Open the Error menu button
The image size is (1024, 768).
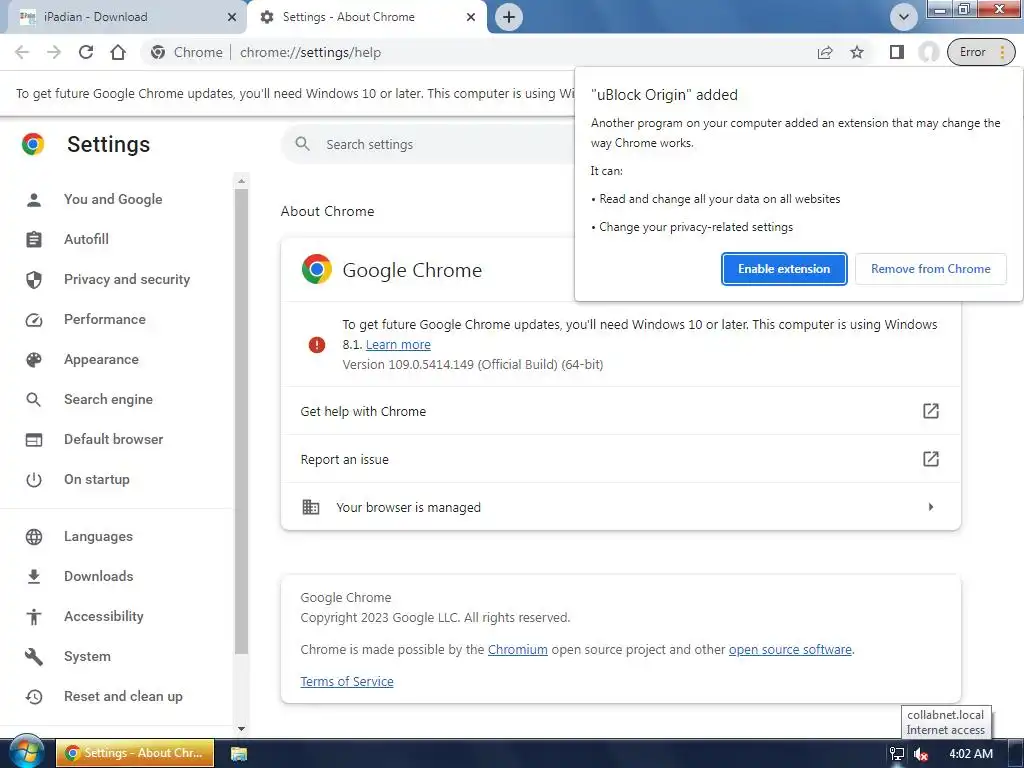point(981,52)
